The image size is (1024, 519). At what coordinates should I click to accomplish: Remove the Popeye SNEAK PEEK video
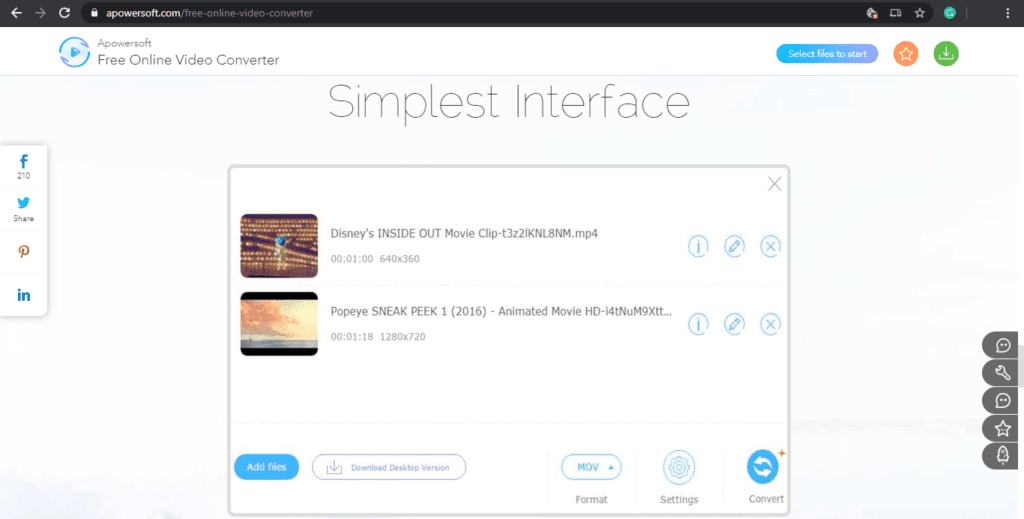(x=771, y=324)
